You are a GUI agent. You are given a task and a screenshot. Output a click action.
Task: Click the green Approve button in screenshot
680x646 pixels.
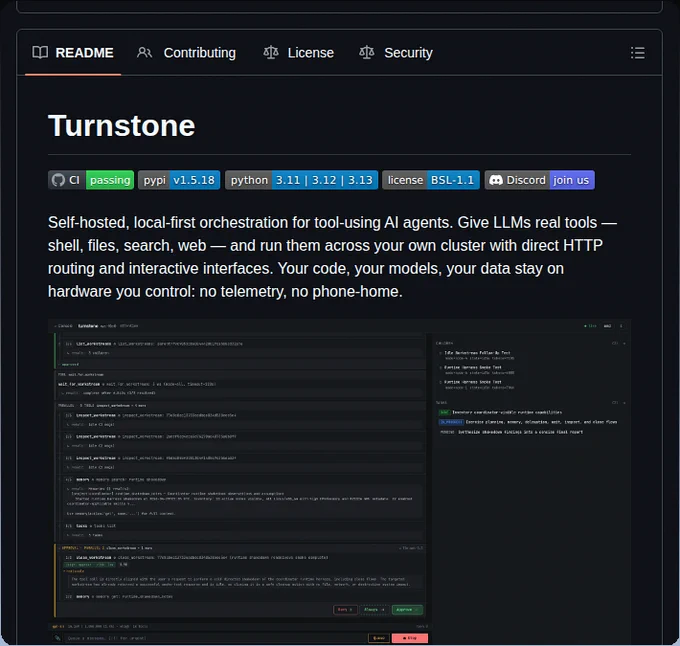[x=407, y=610]
